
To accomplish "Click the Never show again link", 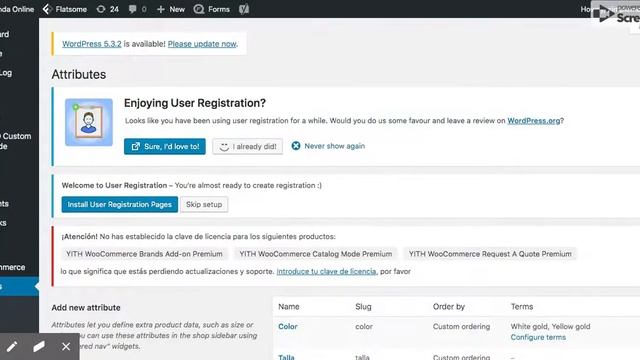I will click(335, 146).
